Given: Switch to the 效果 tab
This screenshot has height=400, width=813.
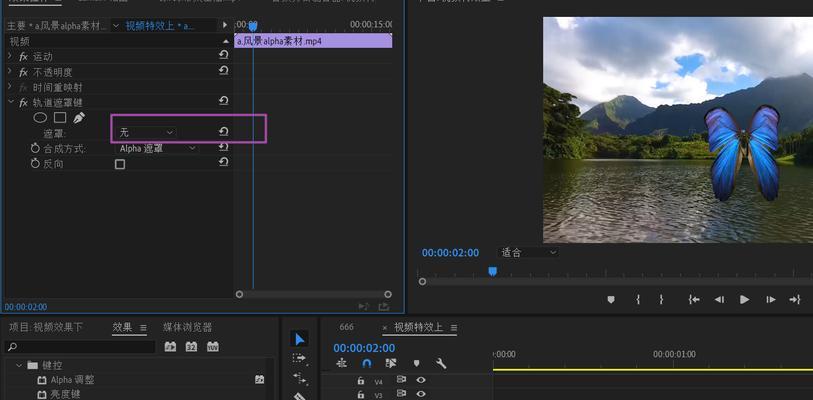Looking at the screenshot, I should [x=122, y=327].
